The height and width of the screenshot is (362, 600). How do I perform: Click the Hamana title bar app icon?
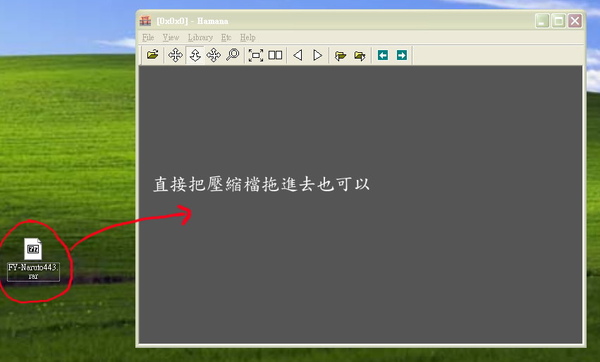click(145, 21)
